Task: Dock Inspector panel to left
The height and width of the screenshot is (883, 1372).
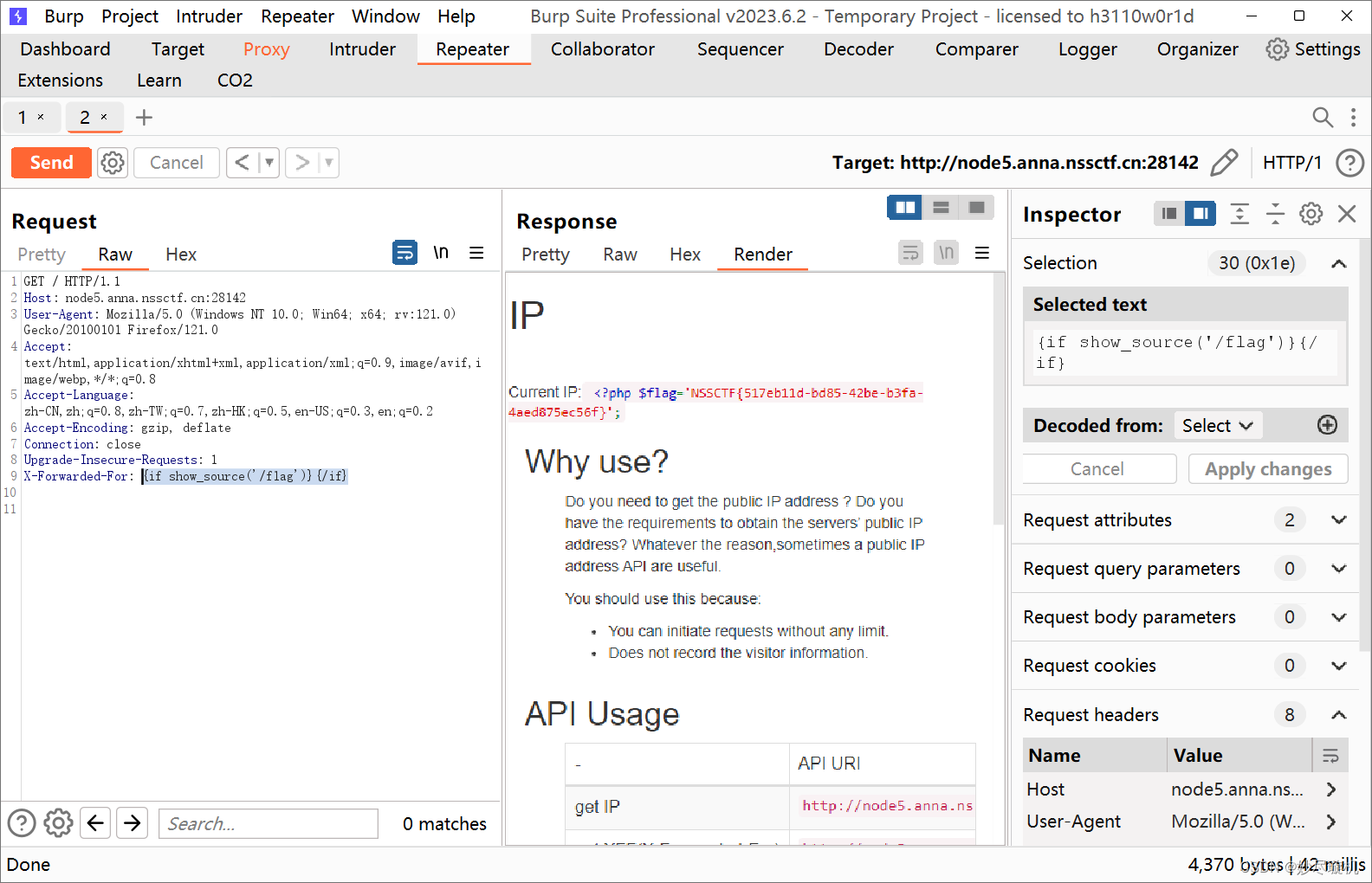Action: pyautogui.click(x=1169, y=214)
